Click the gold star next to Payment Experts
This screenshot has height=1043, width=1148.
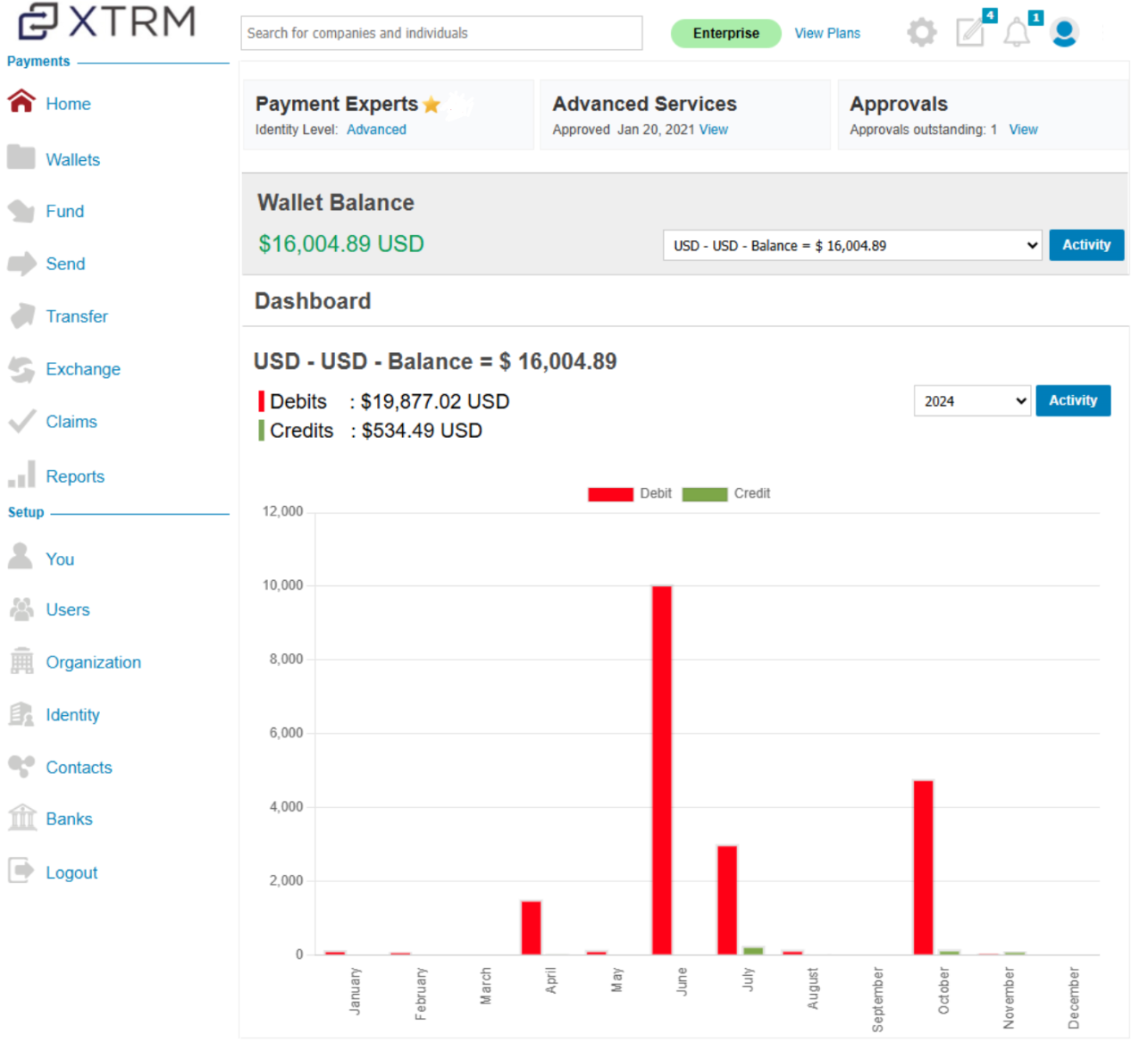click(432, 105)
